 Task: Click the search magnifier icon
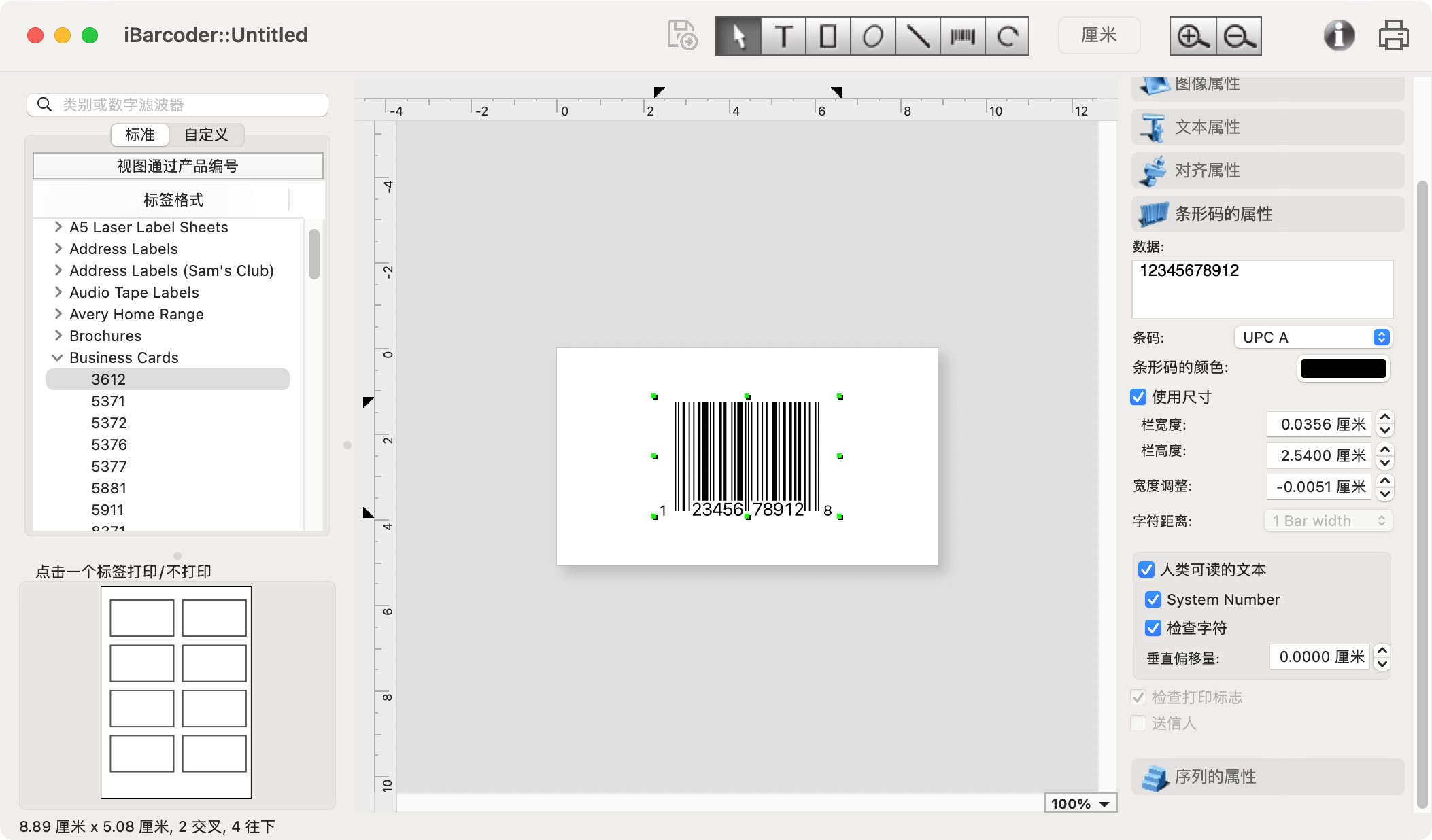click(44, 105)
